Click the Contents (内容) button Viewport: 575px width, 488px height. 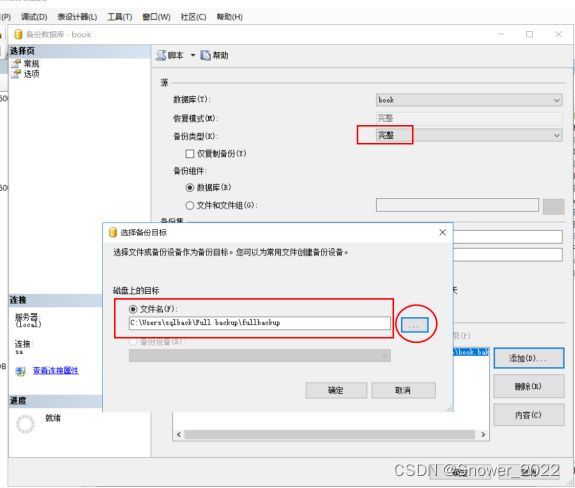(x=528, y=415)
